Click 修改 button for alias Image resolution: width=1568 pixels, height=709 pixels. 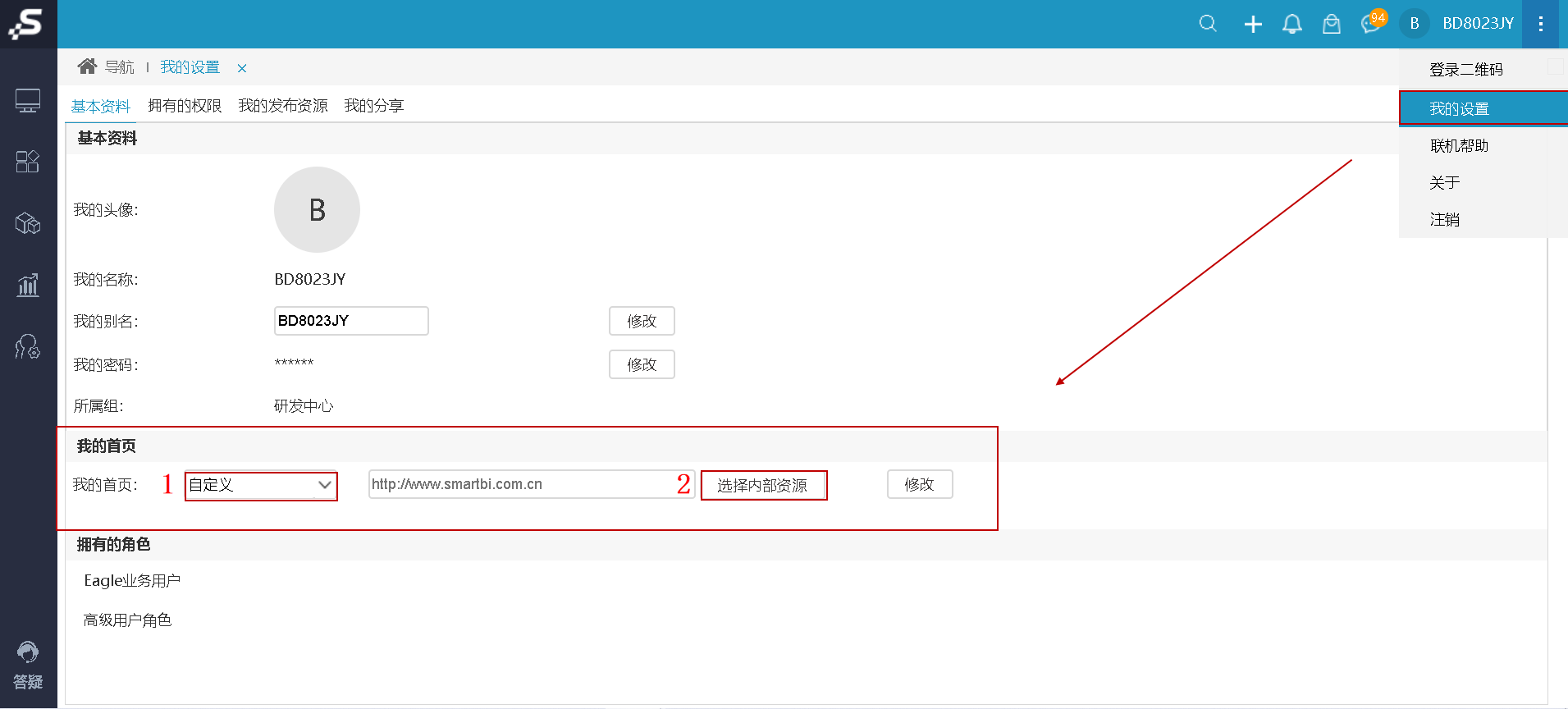point(642,321)
